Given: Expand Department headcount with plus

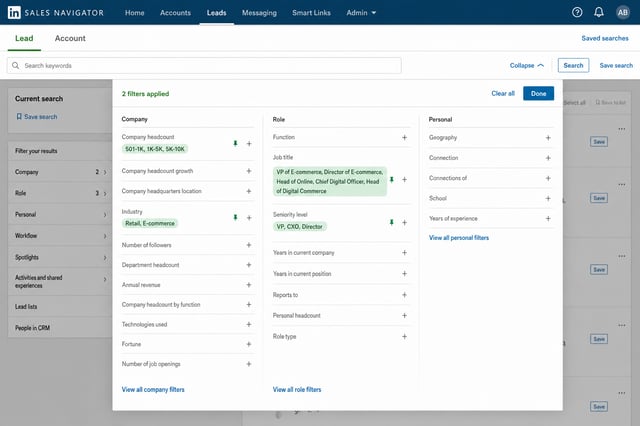Looking at the screenshot, I should click(249, 265).
